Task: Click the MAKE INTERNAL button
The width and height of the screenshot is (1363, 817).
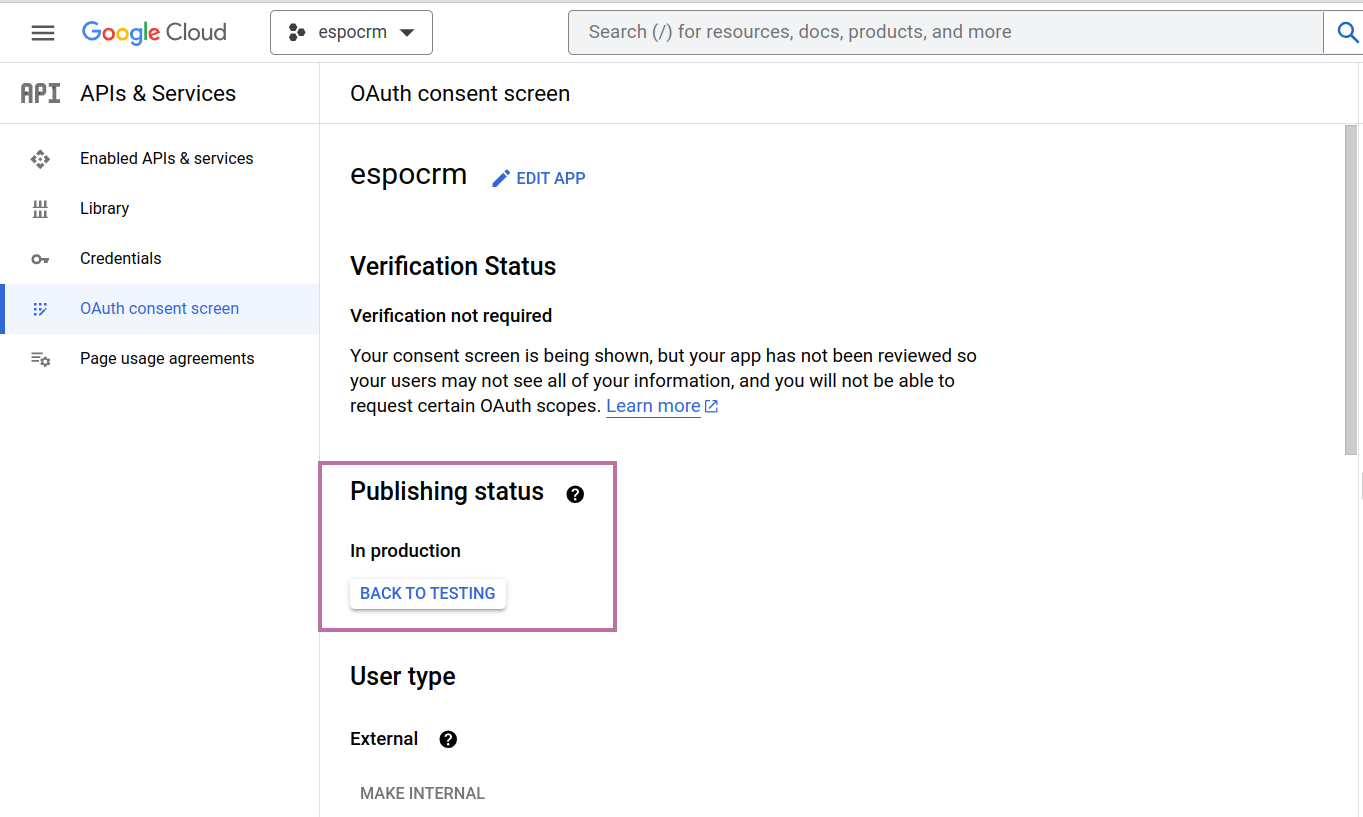Action: pyautogui.click(x=422, y=793)
